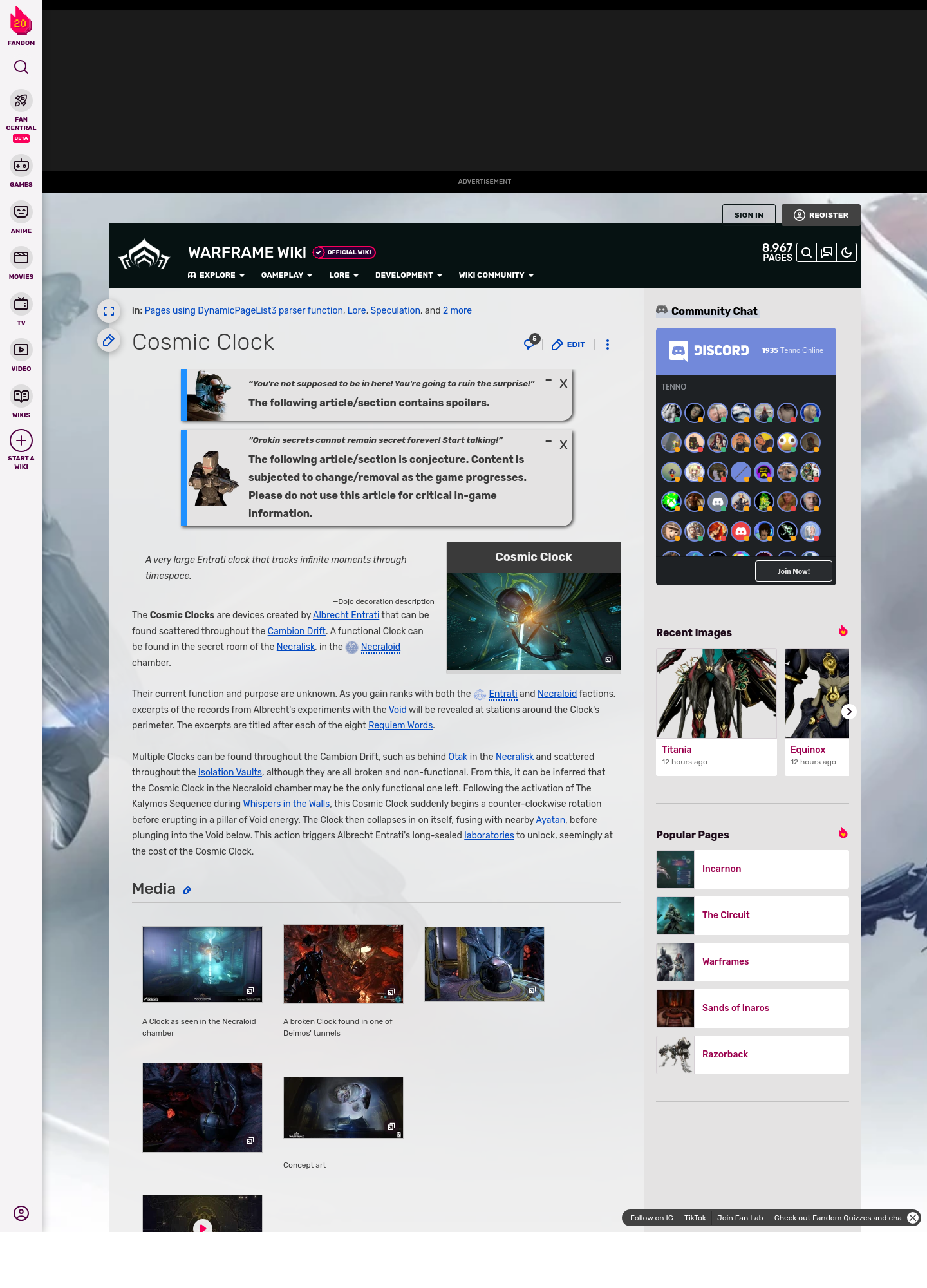Expand the Development dropdown menu
Image resolution: width=927 pixels, height=1288 pixels.
[x=409, y=275]
